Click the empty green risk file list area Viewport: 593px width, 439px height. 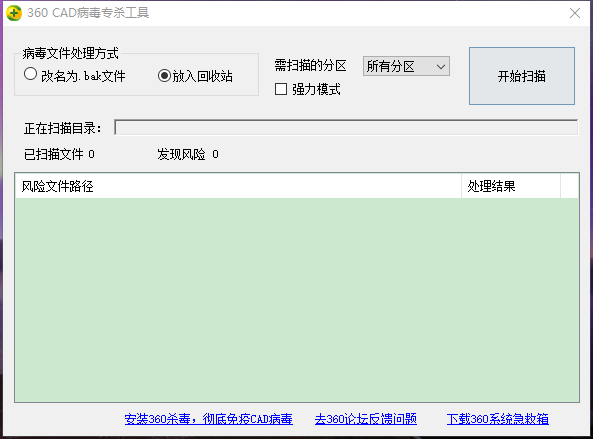297,300
